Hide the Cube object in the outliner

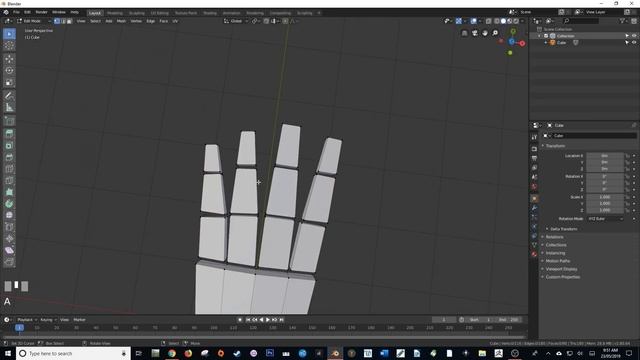[x=634, y=42]
